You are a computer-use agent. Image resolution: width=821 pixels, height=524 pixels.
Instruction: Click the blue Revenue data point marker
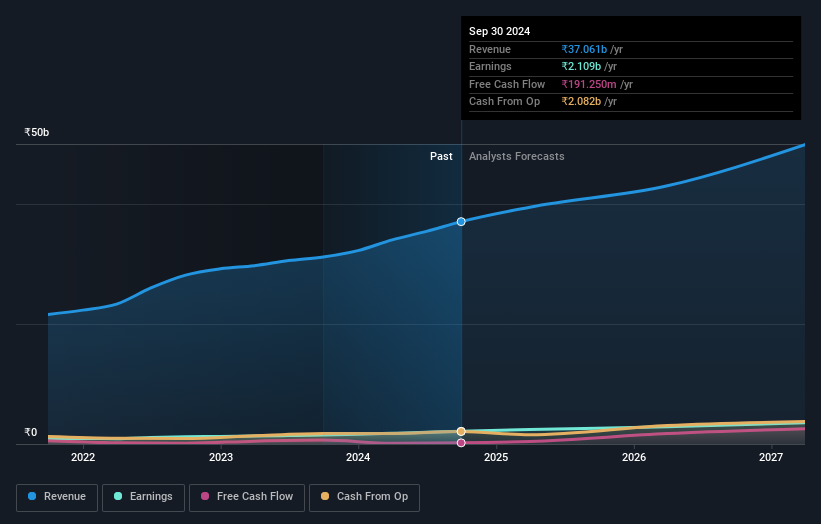point(461,221)
